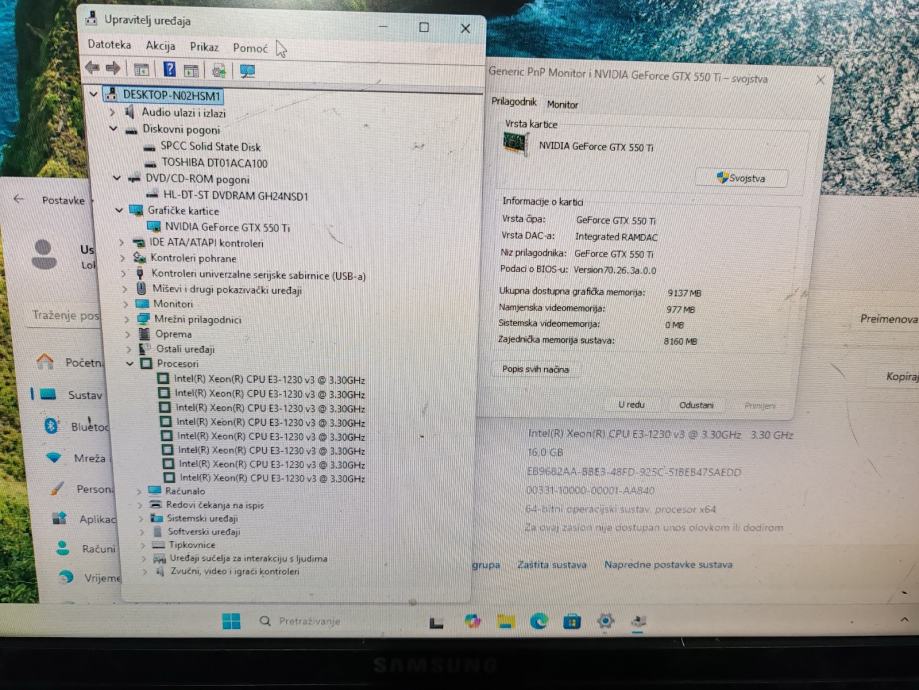Open File Explorer from the taskbar
Image resolution: width=919 pixels, height=690 pixels.
click(x=506, y=621)
